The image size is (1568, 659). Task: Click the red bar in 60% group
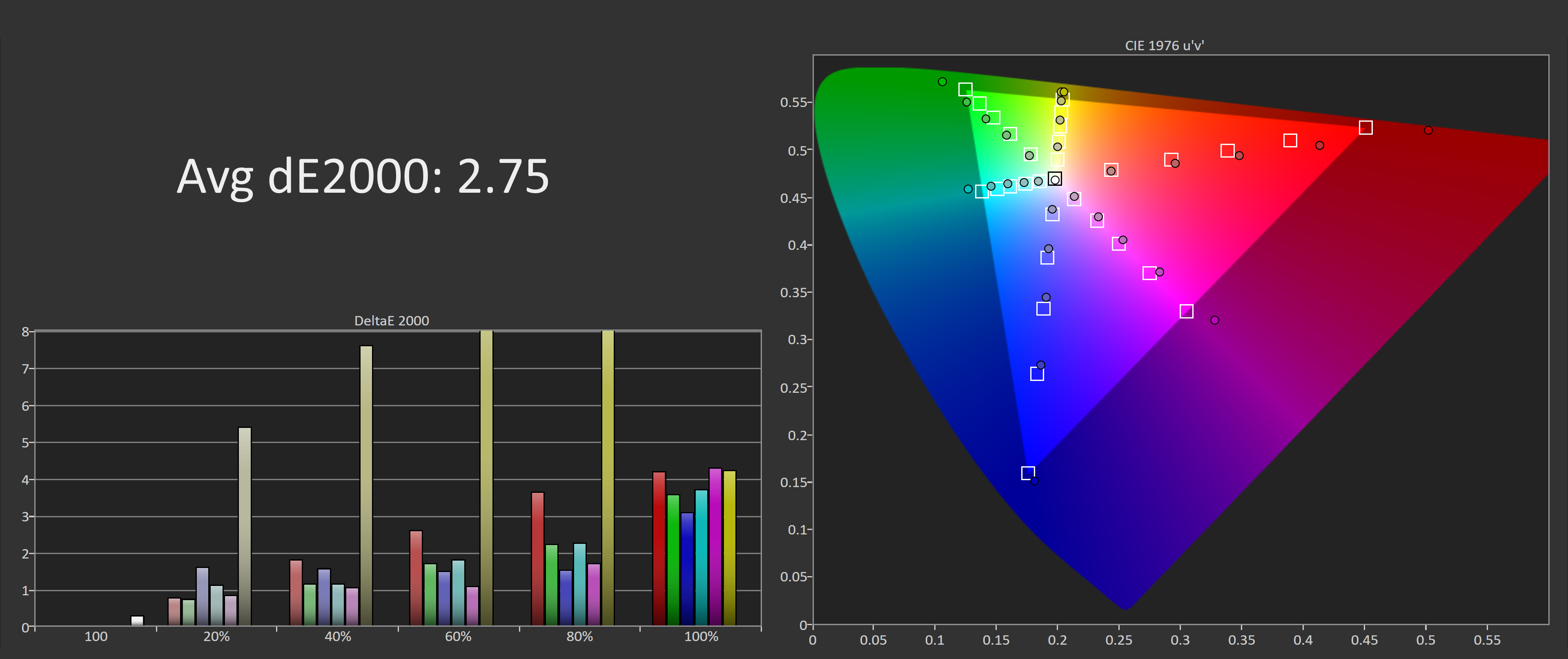416,577
